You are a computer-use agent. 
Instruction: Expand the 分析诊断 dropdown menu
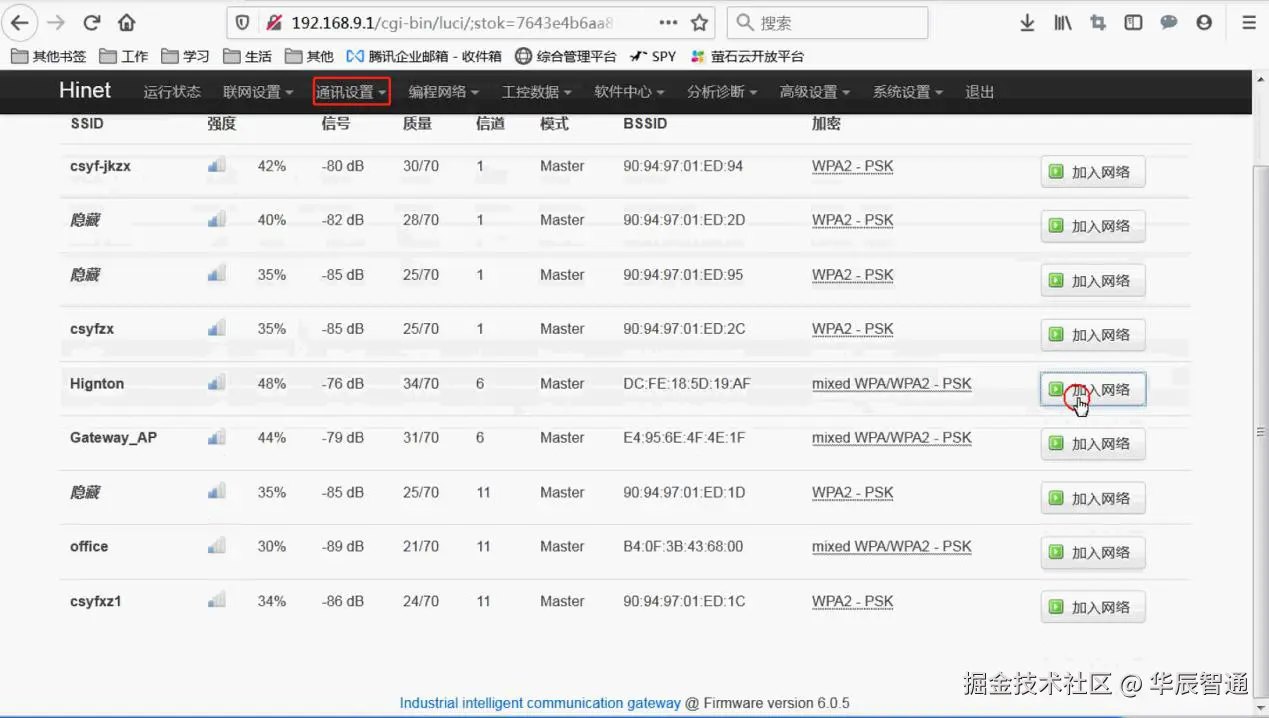click(x=722, y=92)
